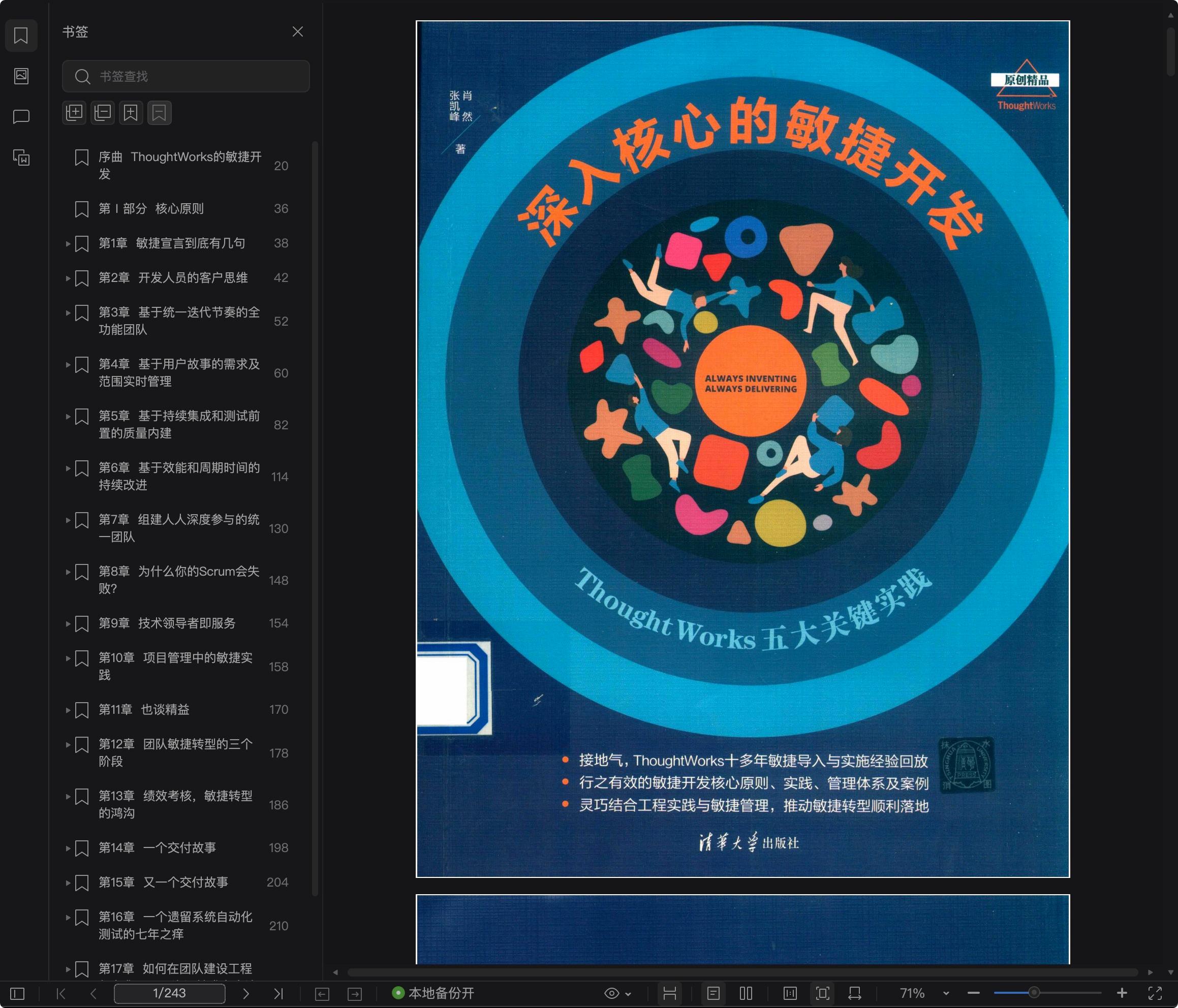Go to the previous page
The height and width of the screenshot is (1008, 1178).
93,993
